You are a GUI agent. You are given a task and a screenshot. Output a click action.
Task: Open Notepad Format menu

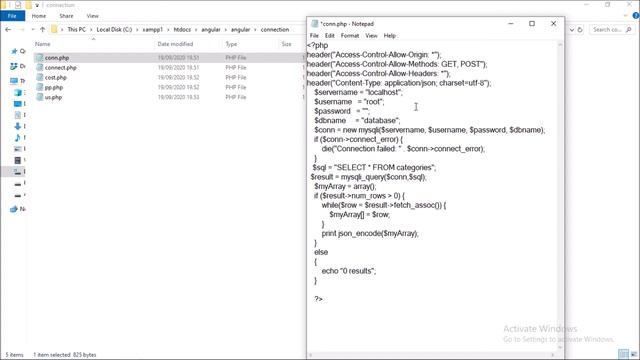click(350, 36)
